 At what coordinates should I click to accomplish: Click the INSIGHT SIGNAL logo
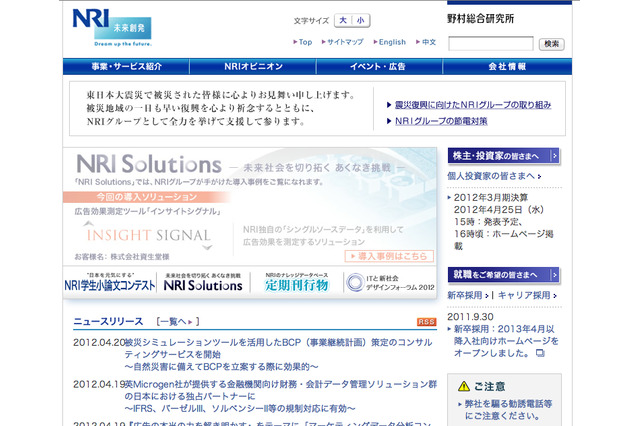[148, 235]
